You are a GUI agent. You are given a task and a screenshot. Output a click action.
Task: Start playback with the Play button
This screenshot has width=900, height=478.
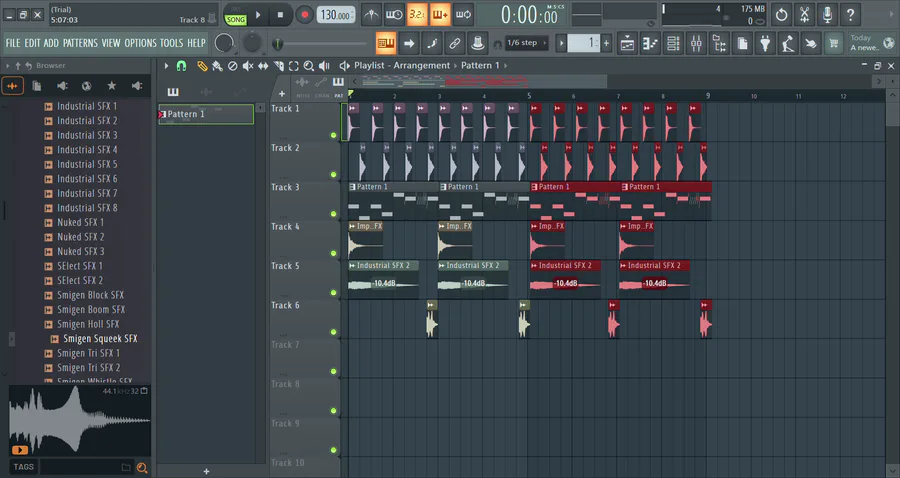pyautogui.click(x=258, y=15)
